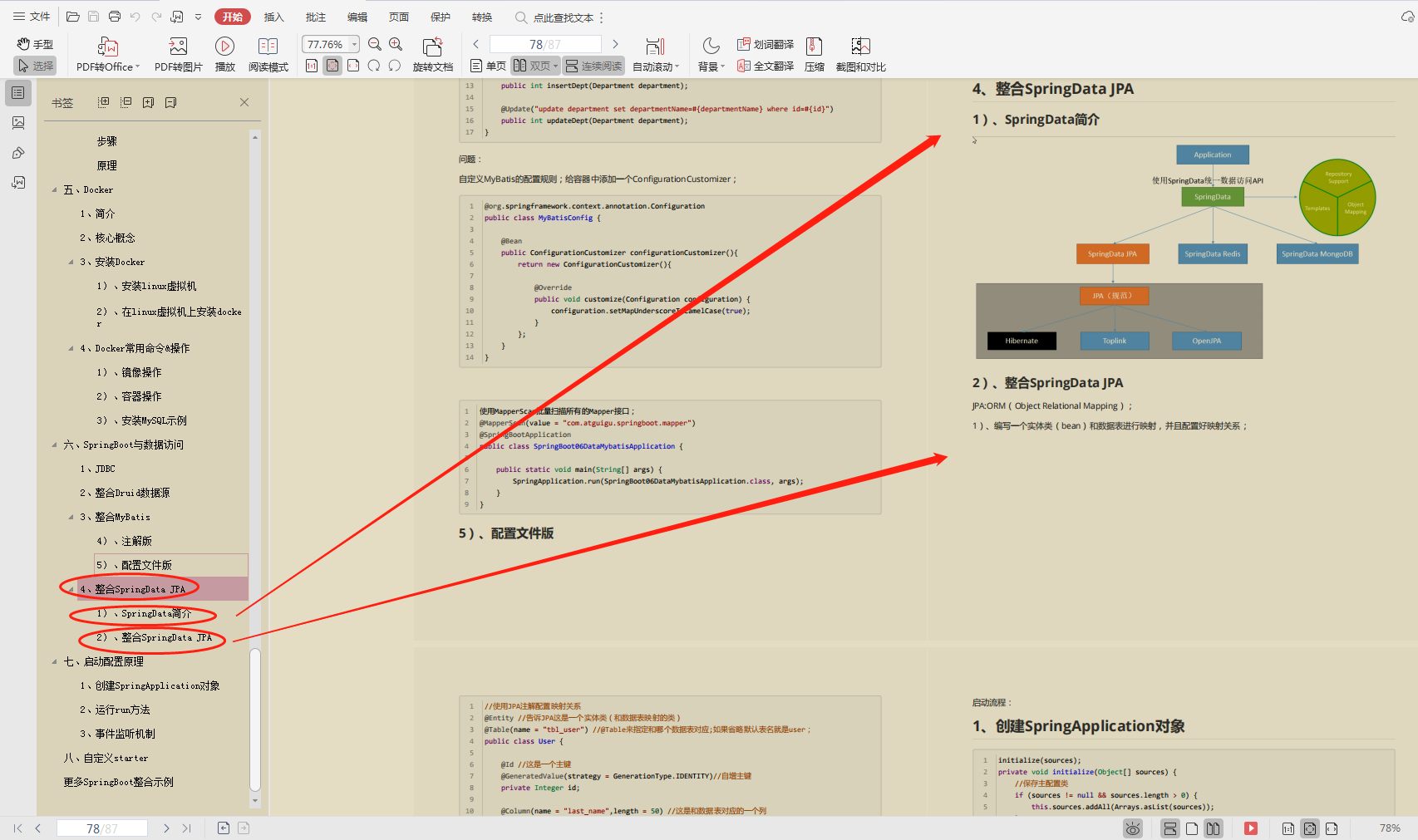Viewport: 1418px width, 840px height.
Task: Open the bookmarks panel sidebar icon
Action: click(18, 93)
